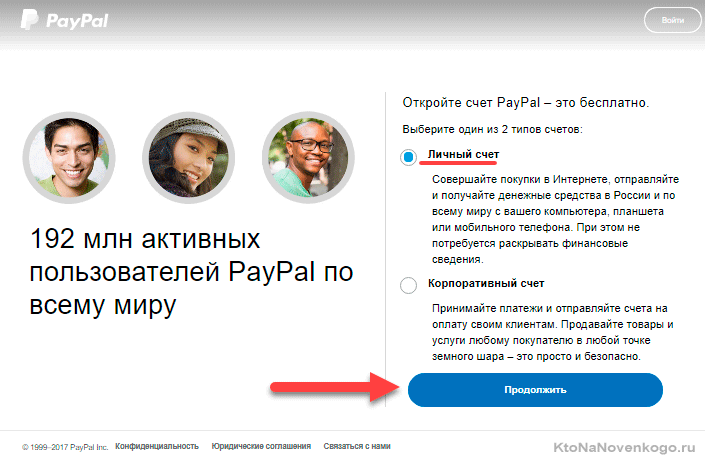
Task: Click the personal account description paragraph
Action: (x=555, y=219)
